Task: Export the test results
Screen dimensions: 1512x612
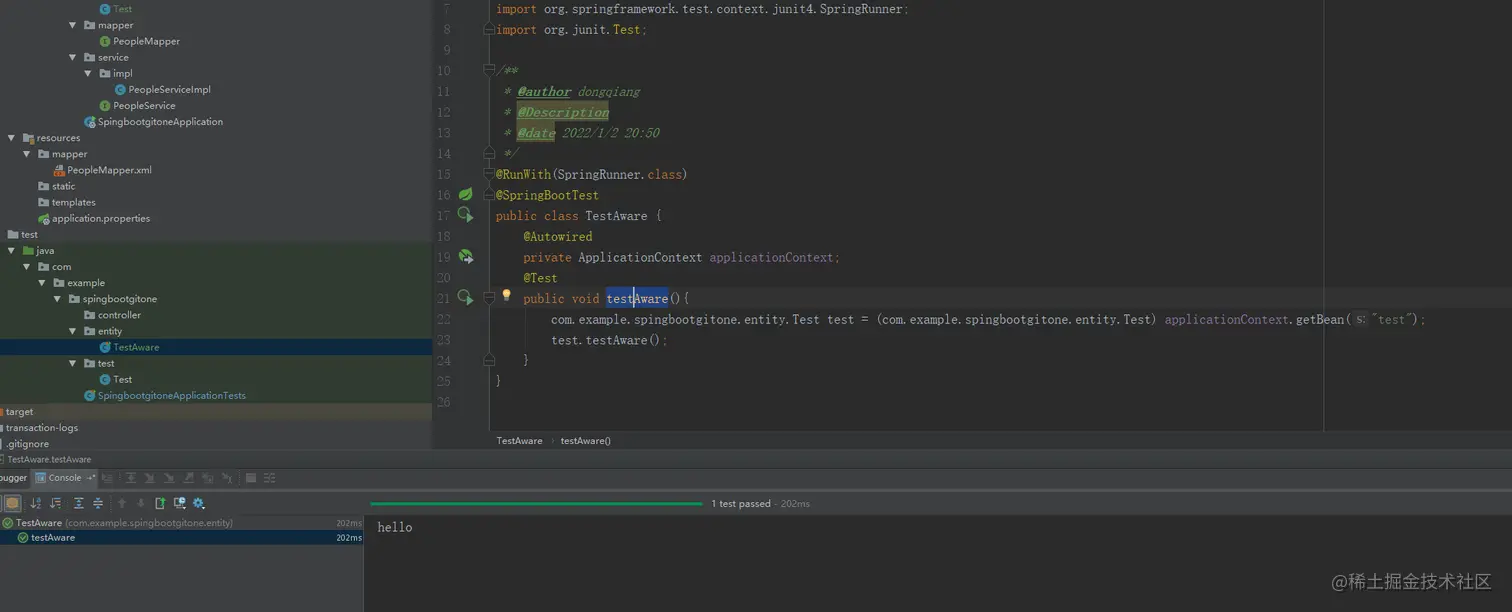Action: 160,503
